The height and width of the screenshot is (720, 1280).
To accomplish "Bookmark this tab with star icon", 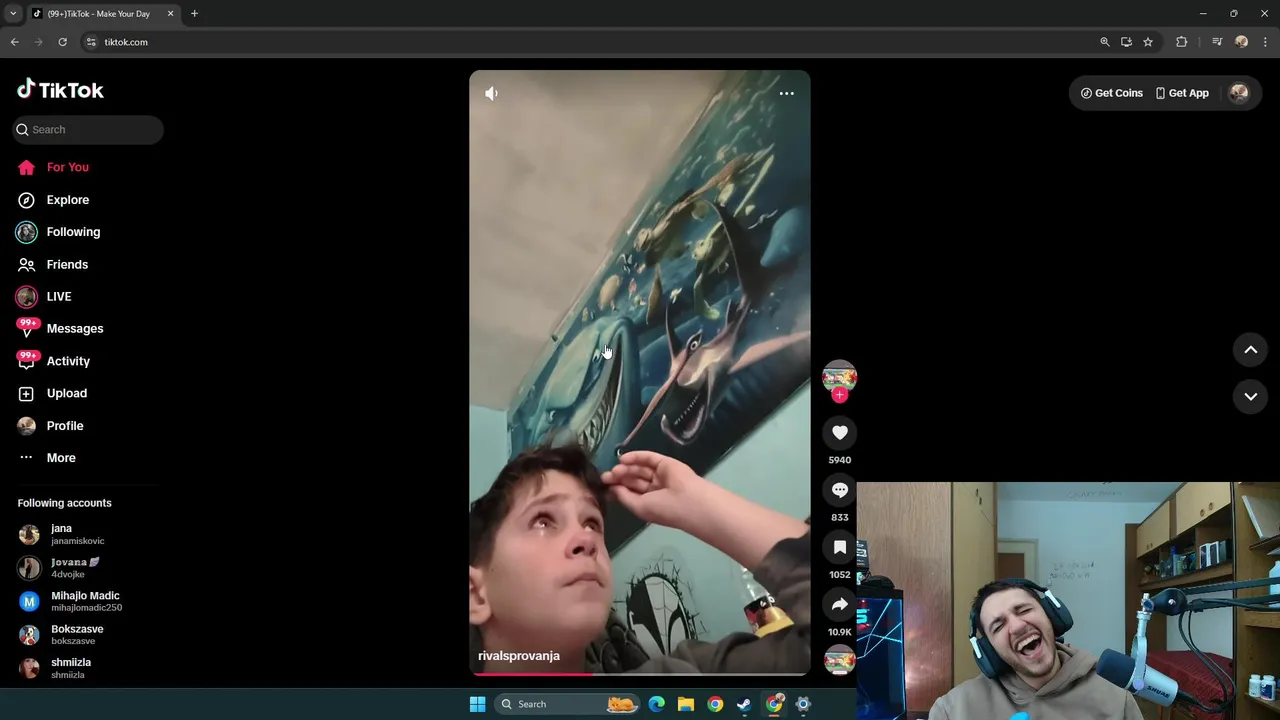I will 1148,42.
